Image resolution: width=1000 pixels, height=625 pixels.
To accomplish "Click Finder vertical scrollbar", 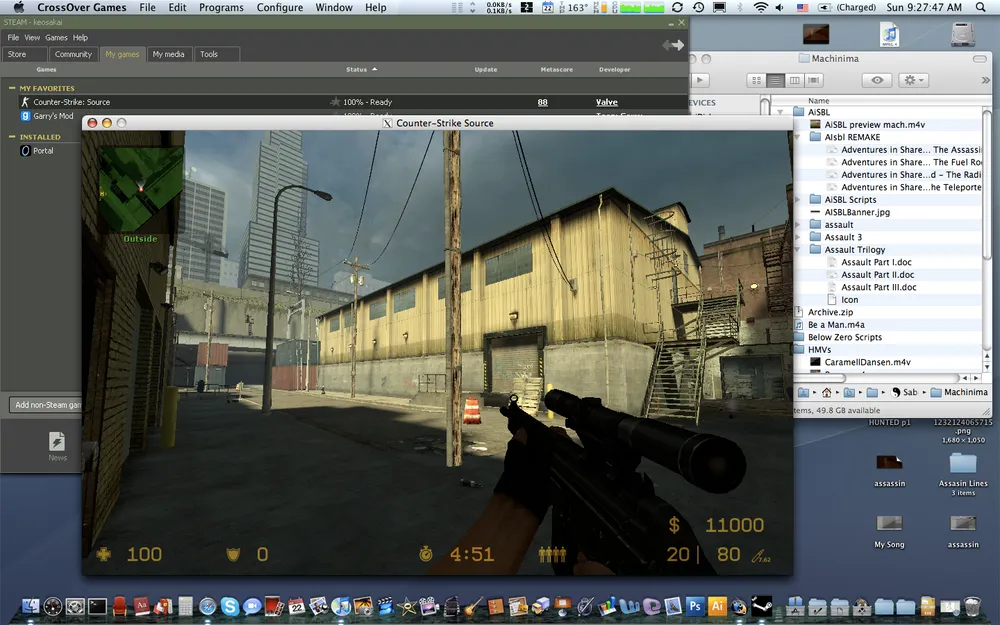I will (987, 184).
